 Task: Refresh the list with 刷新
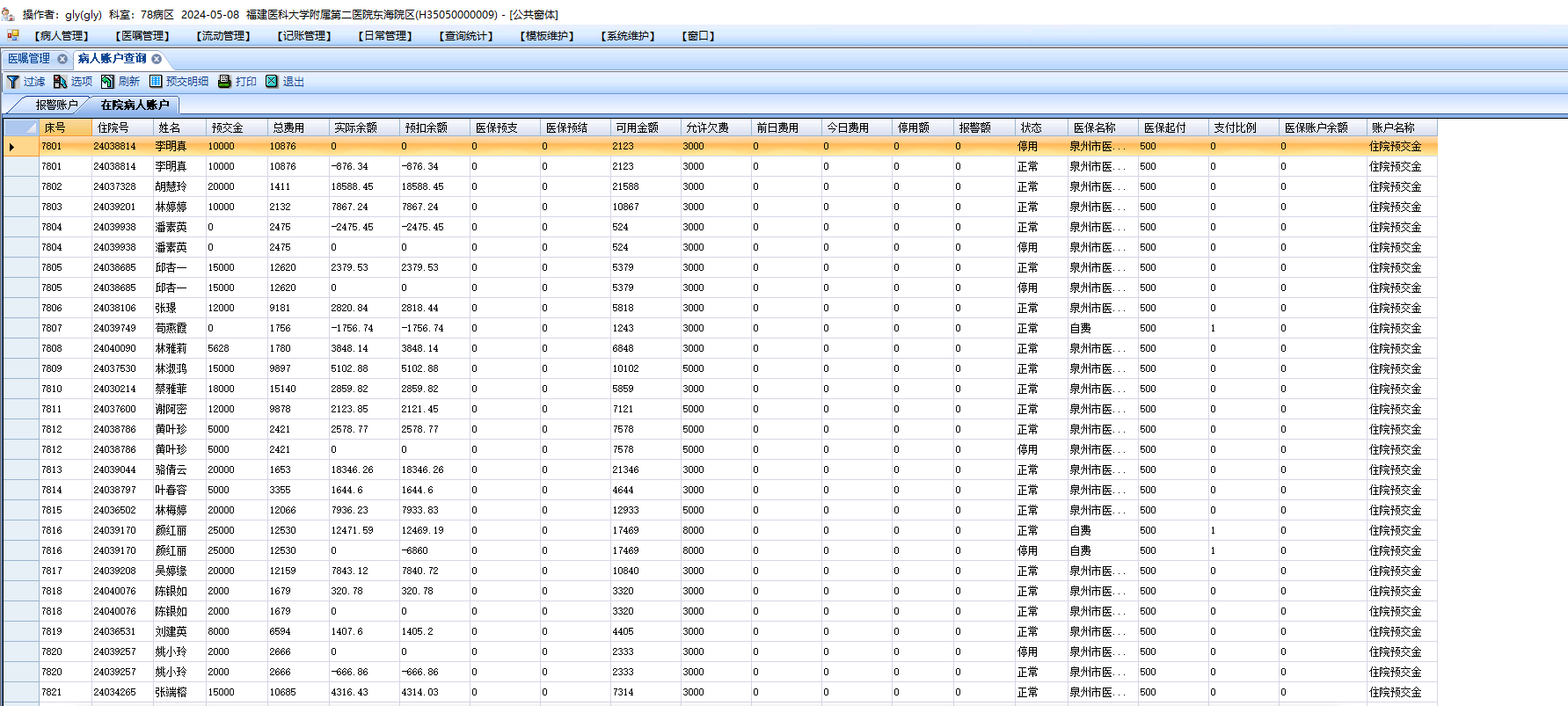click(120, 82)
